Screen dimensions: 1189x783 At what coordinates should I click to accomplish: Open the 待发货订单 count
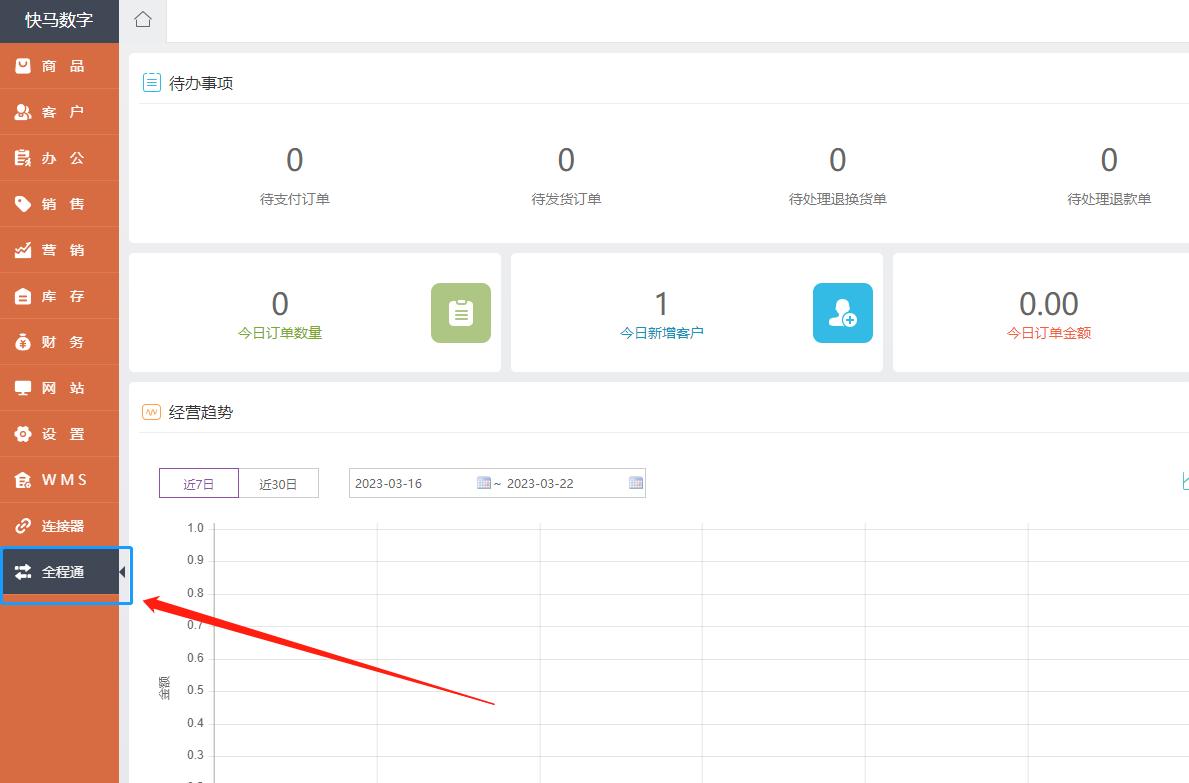(566, 160)
